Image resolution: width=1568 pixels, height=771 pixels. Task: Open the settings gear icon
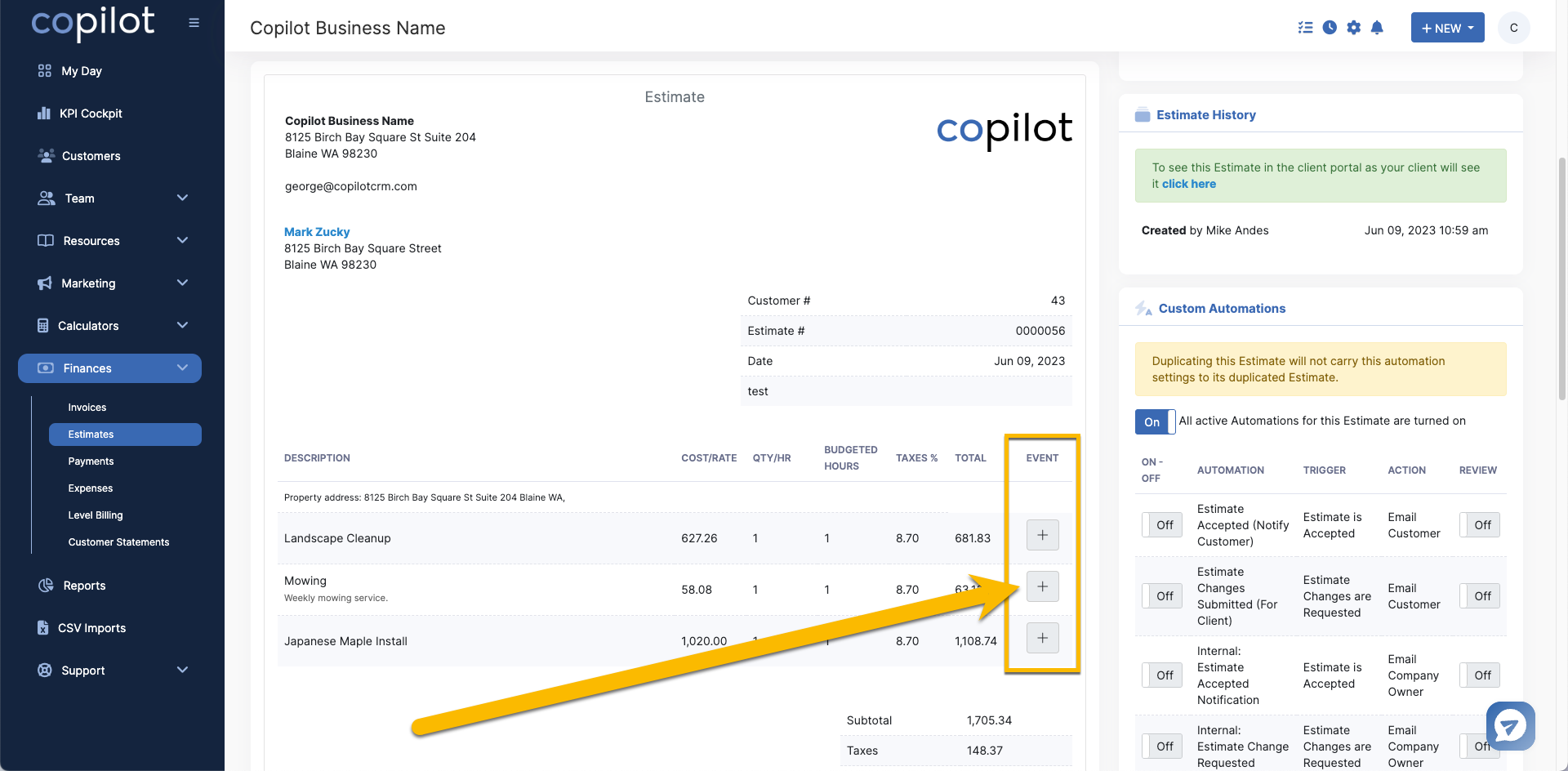[1353, 28]
